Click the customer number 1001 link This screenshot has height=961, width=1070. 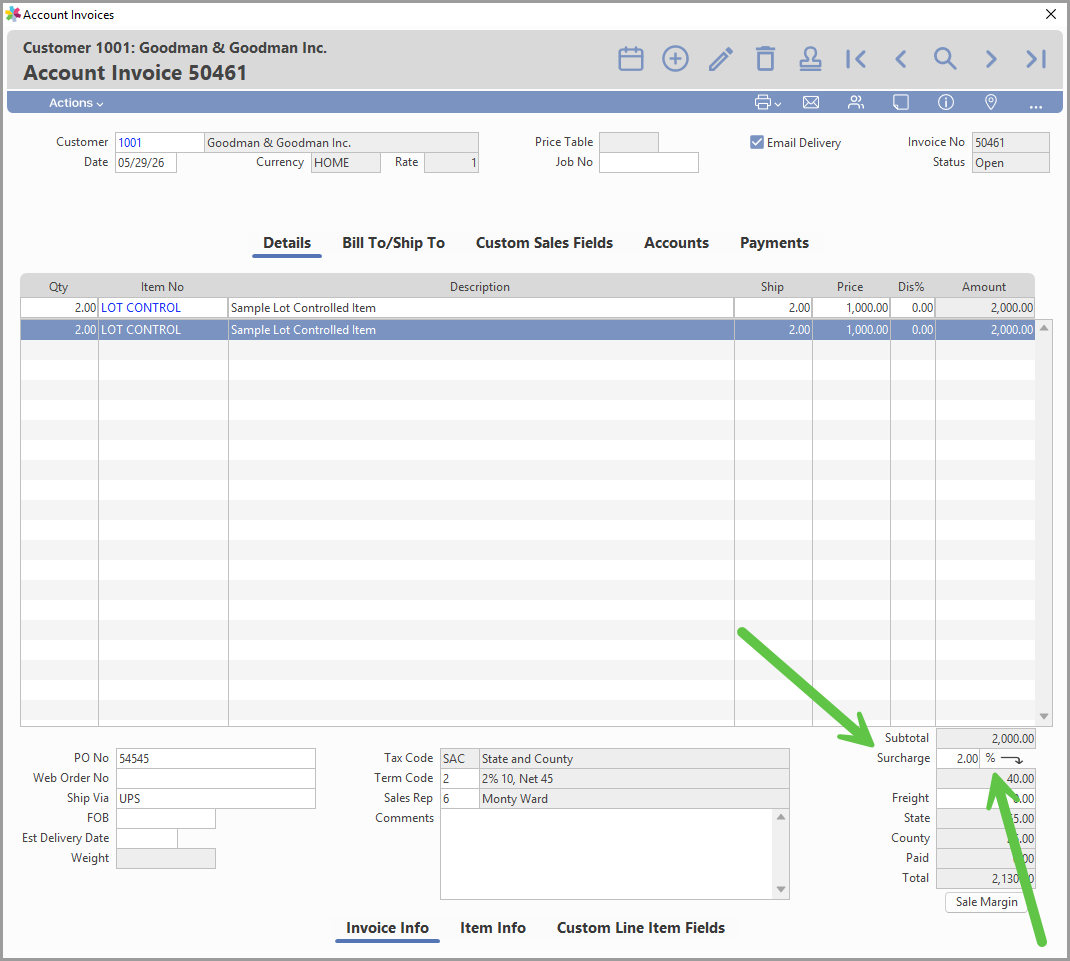pos(130,143)
